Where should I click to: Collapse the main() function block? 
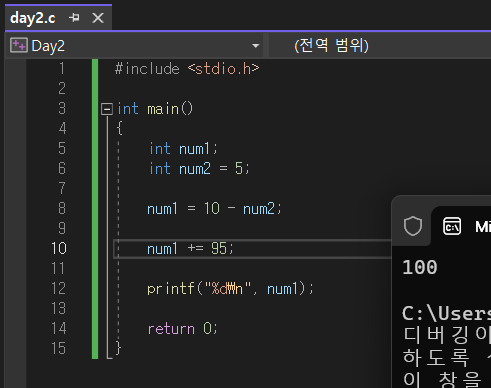(x=107, y=109)
